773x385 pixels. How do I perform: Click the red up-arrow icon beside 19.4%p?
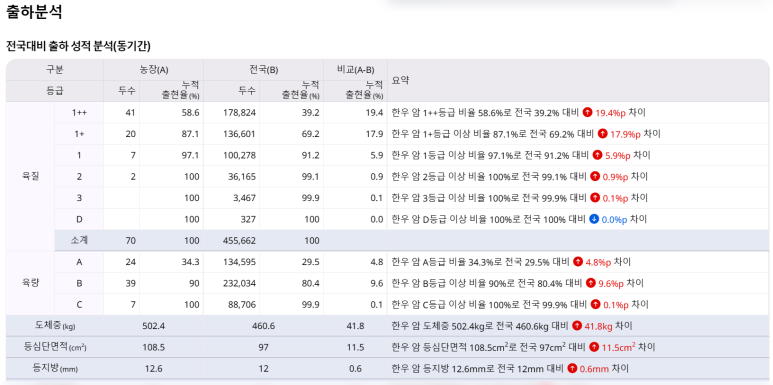pyautogui.click(x=587, y=112)
